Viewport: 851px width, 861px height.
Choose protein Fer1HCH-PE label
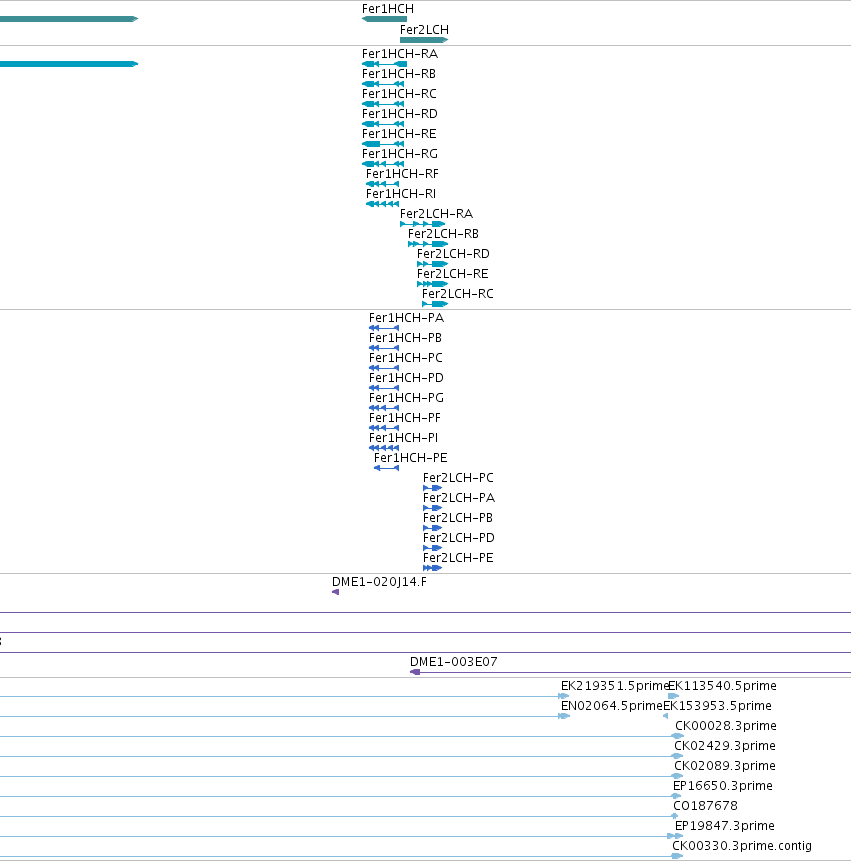pos(411,458)
